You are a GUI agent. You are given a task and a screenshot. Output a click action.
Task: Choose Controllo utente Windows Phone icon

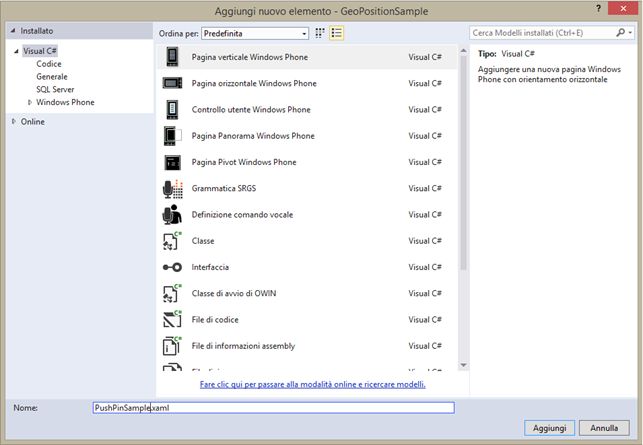point(172,109)
